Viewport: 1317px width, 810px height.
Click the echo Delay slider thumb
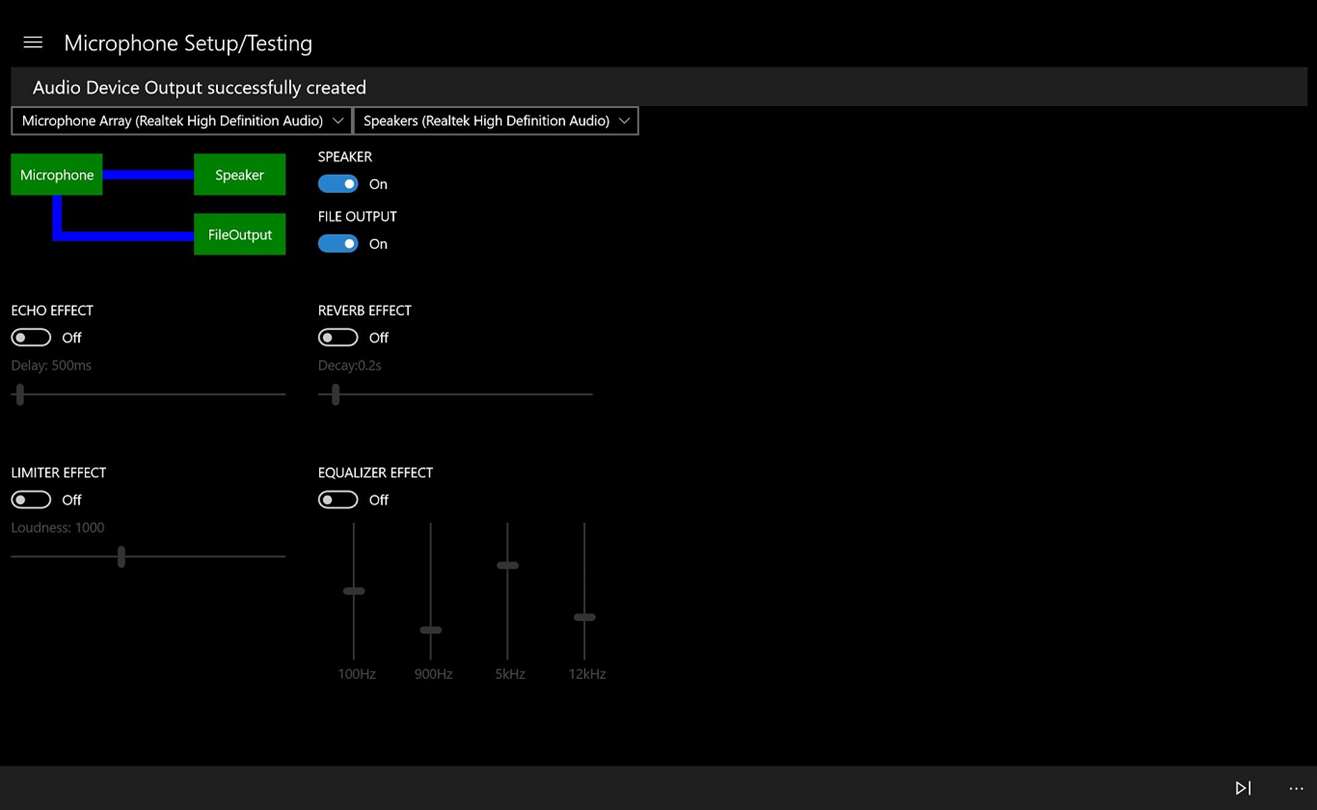pos(20,394)
